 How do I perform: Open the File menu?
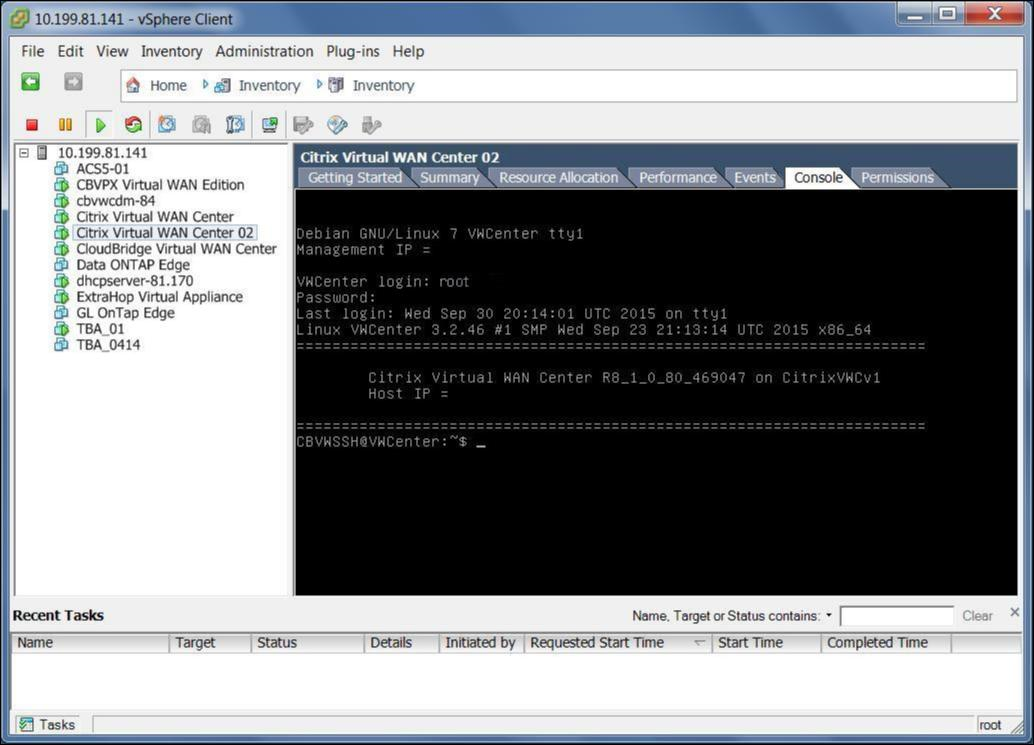pos(32,51)
